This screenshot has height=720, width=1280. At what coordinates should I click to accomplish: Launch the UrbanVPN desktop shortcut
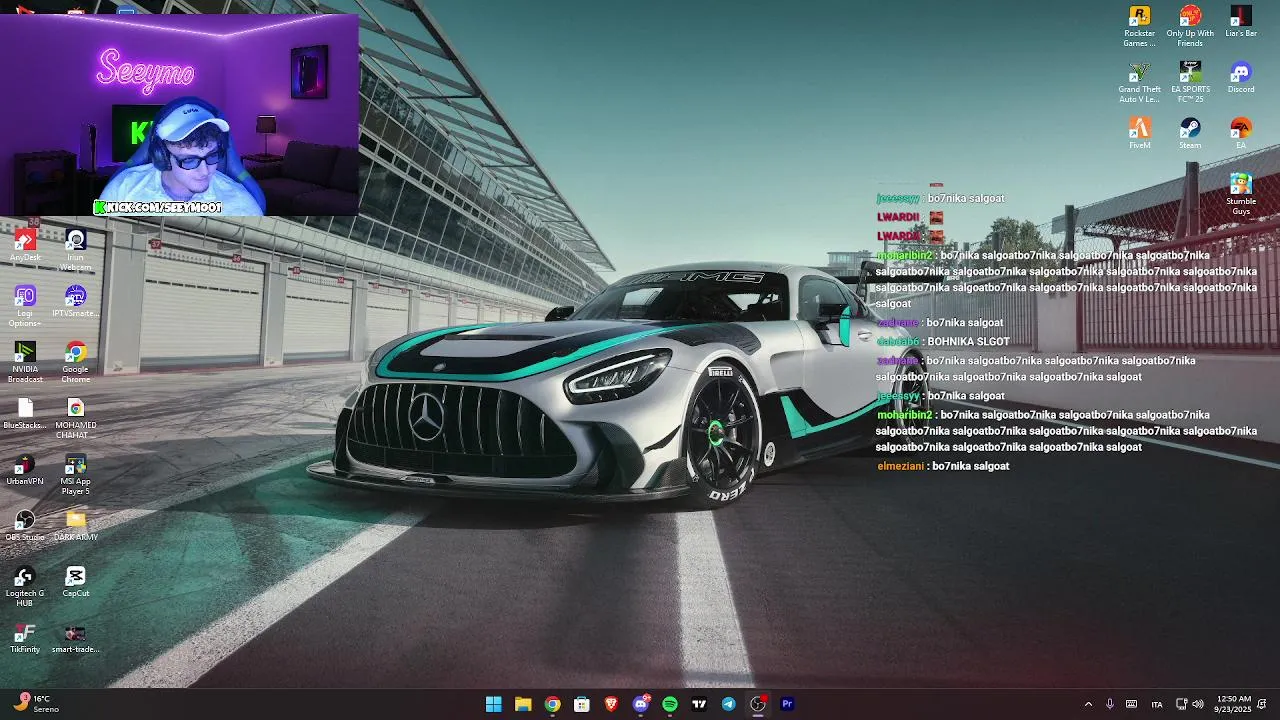tap(25, 469)
